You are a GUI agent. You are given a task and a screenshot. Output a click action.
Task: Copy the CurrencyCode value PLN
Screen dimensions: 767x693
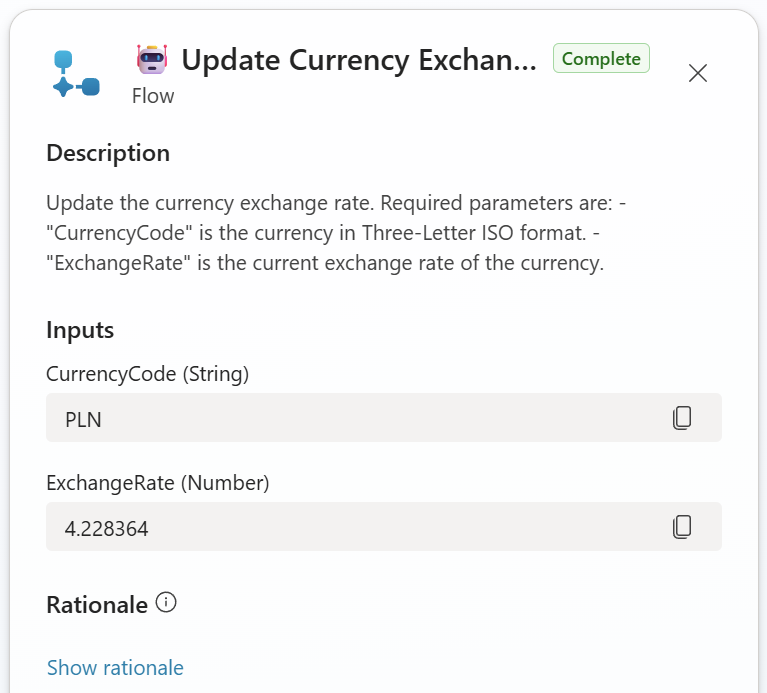coord(682,418)
